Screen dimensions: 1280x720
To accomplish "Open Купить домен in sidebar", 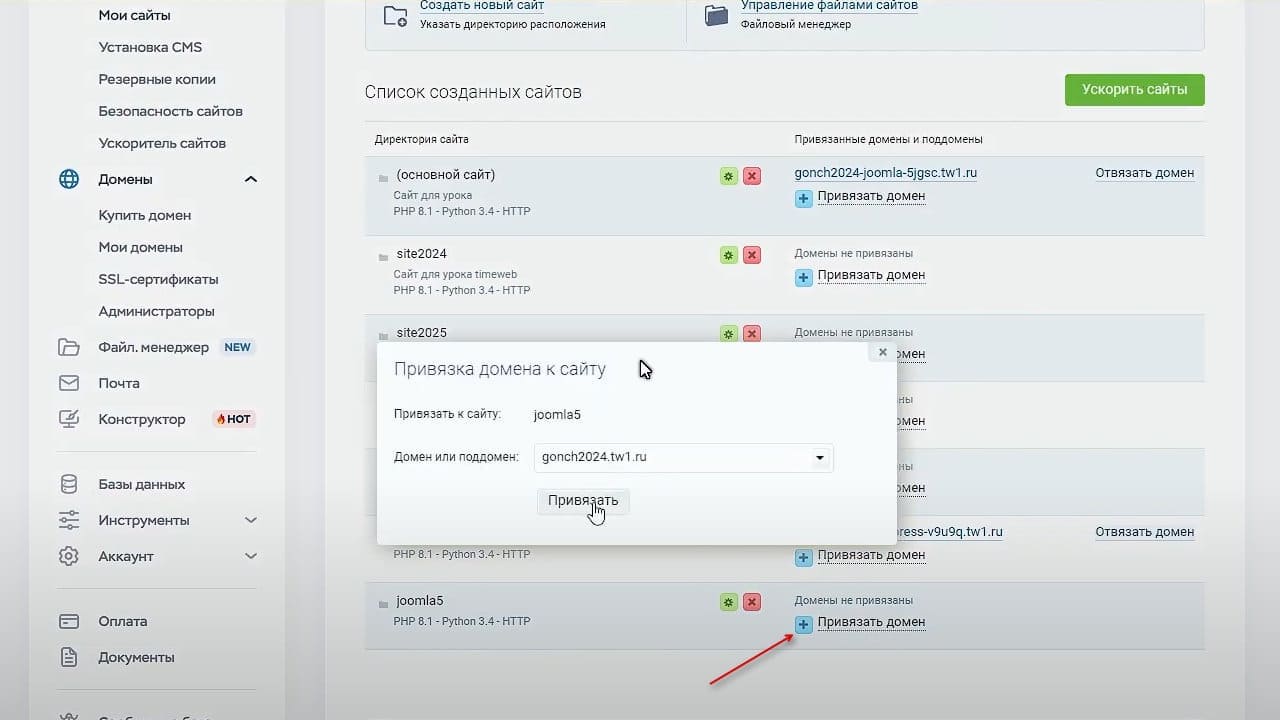I will tap(145, 215).
